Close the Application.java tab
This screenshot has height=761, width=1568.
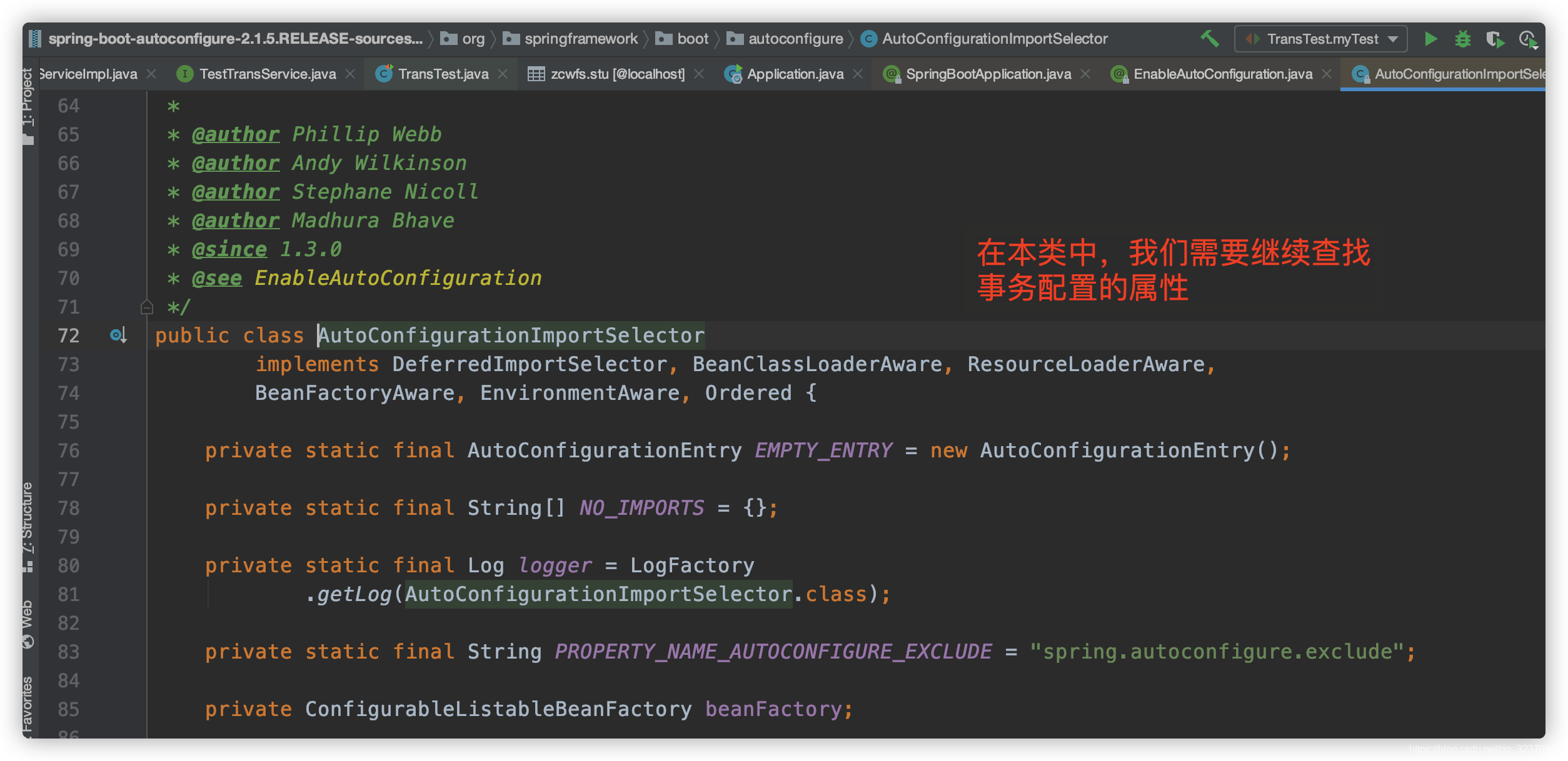click(858, 74)
